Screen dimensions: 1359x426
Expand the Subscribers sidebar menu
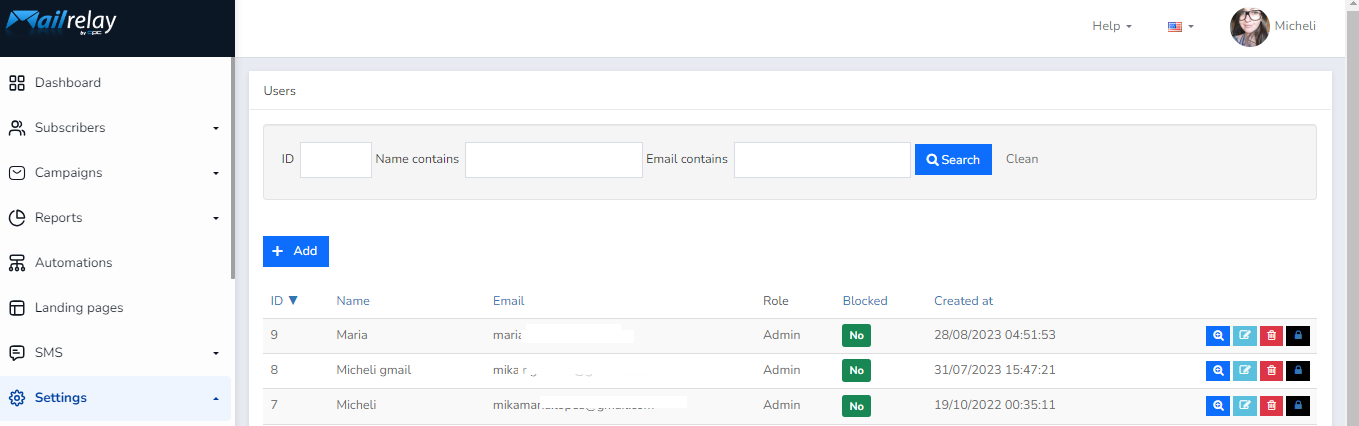[x=115, y=128]
